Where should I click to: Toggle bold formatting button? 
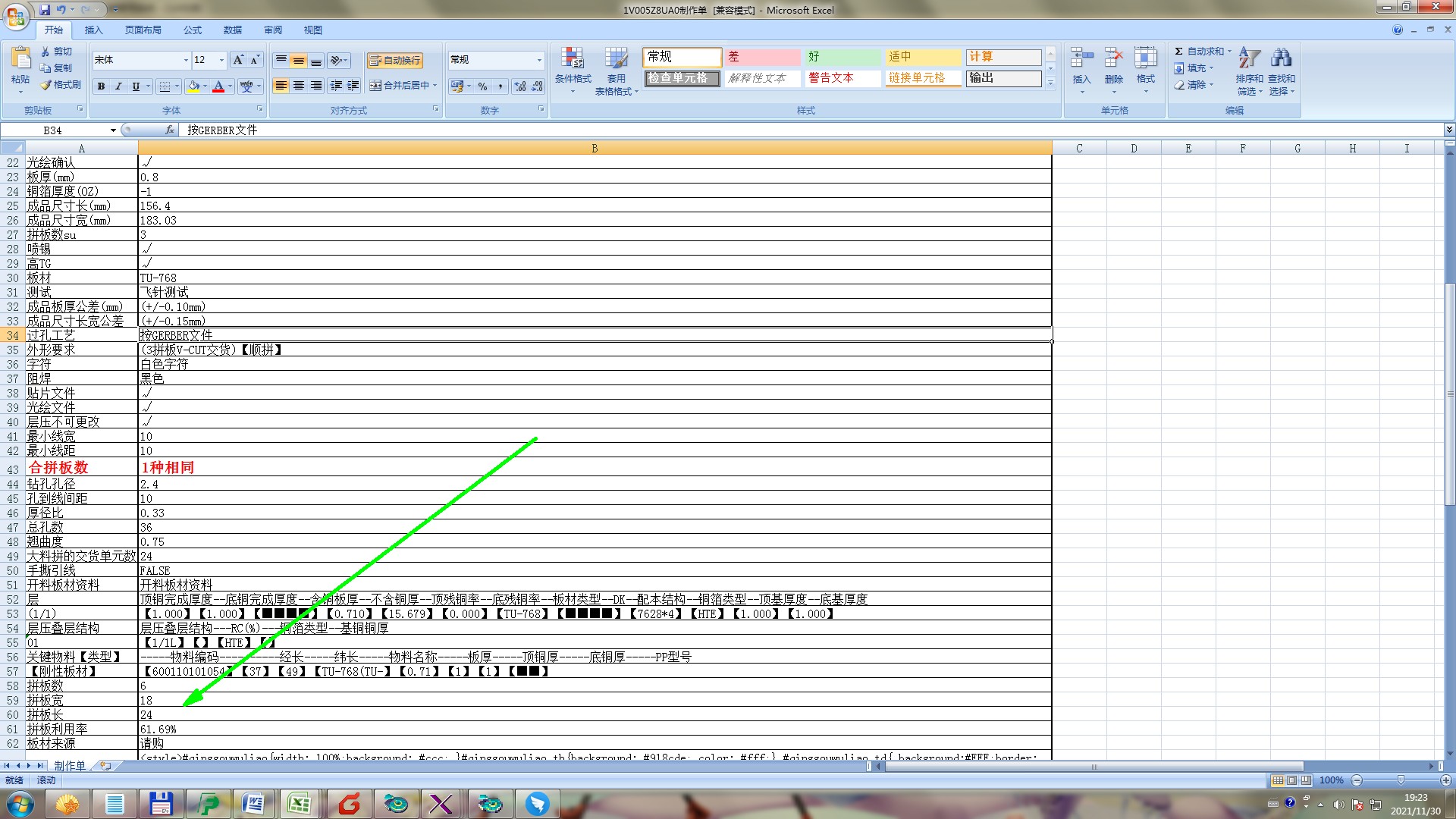click(x=101, y=86)
